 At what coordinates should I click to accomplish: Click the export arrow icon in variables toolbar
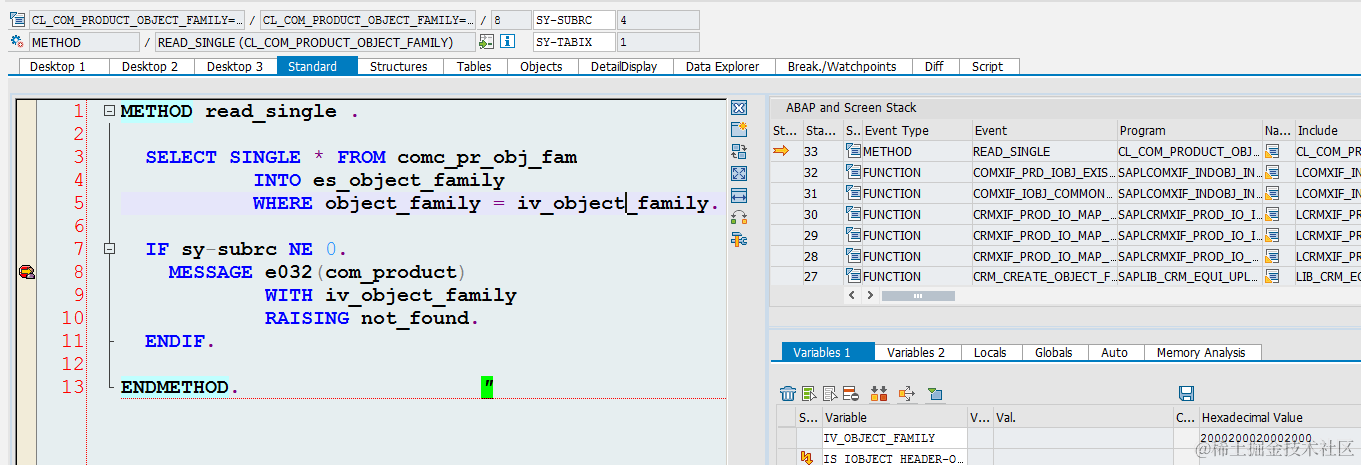pos(906,393)
